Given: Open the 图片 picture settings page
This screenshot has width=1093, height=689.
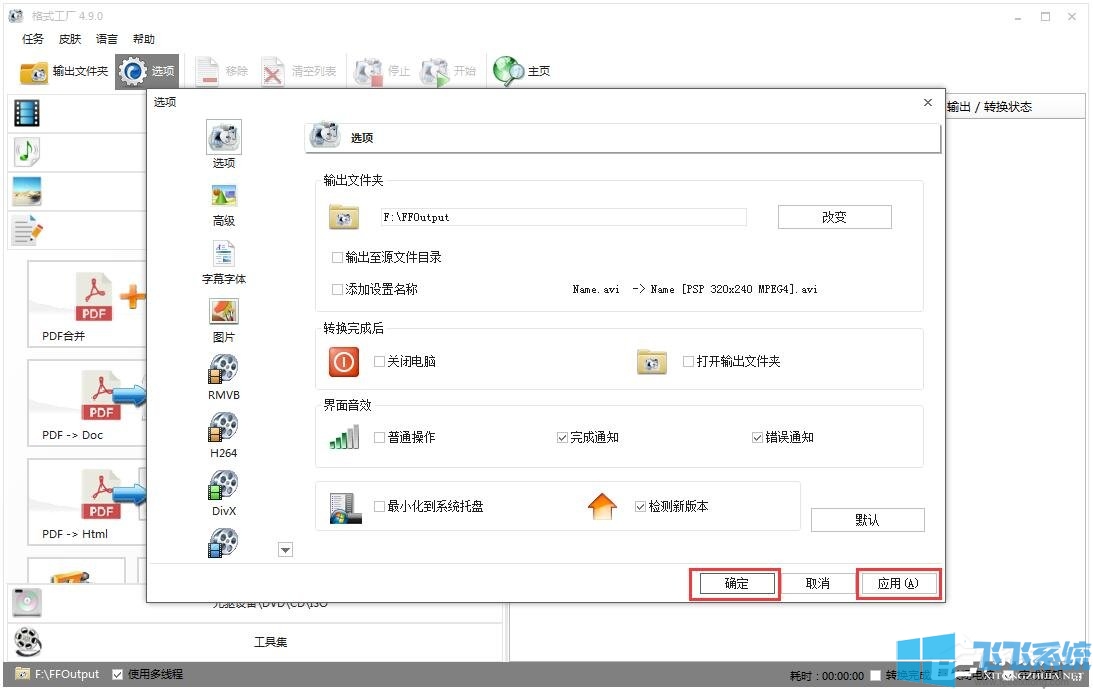Looking at the screenshot, I should [222, 320].
